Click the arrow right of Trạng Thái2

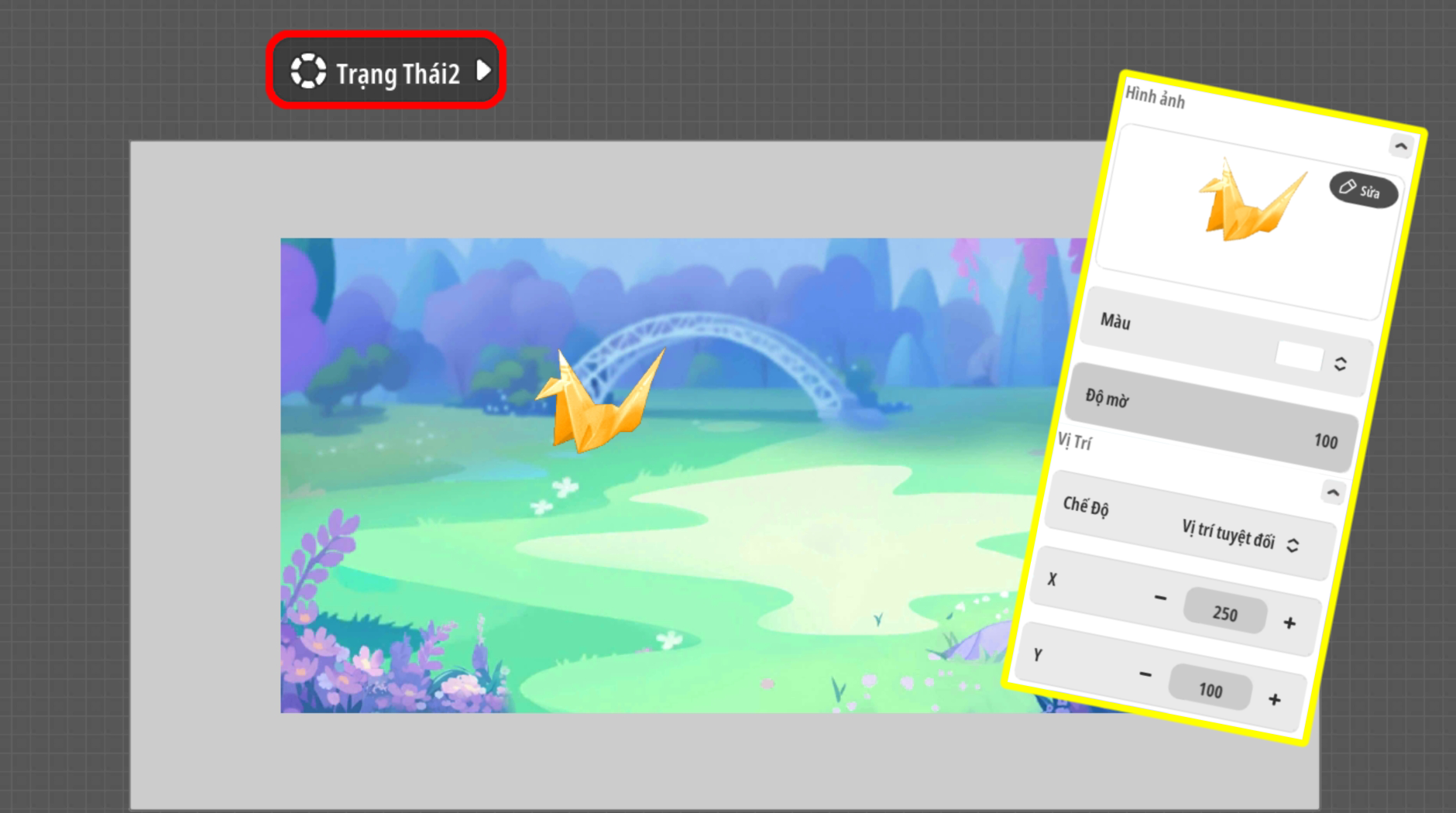click(x=483, y=70)
